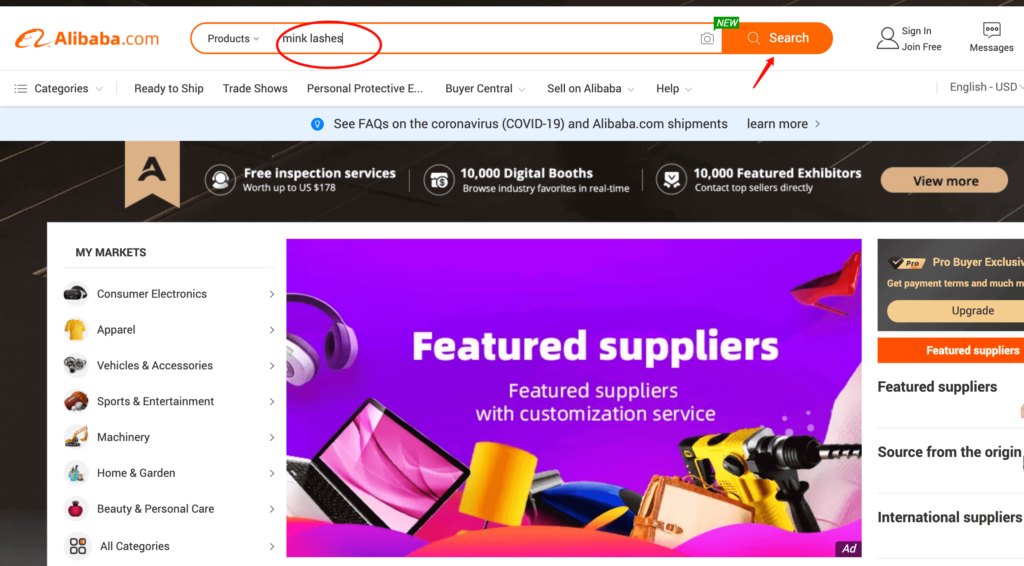Click the Alibaba.com logo
This screenshot has width=1024, height=566.
[x=87, y=39]
